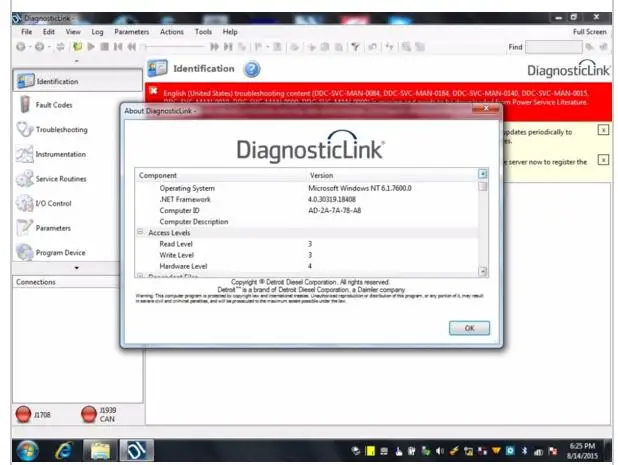Click the Full Screen button
618x465 pixels.
[x=590, y=32]
